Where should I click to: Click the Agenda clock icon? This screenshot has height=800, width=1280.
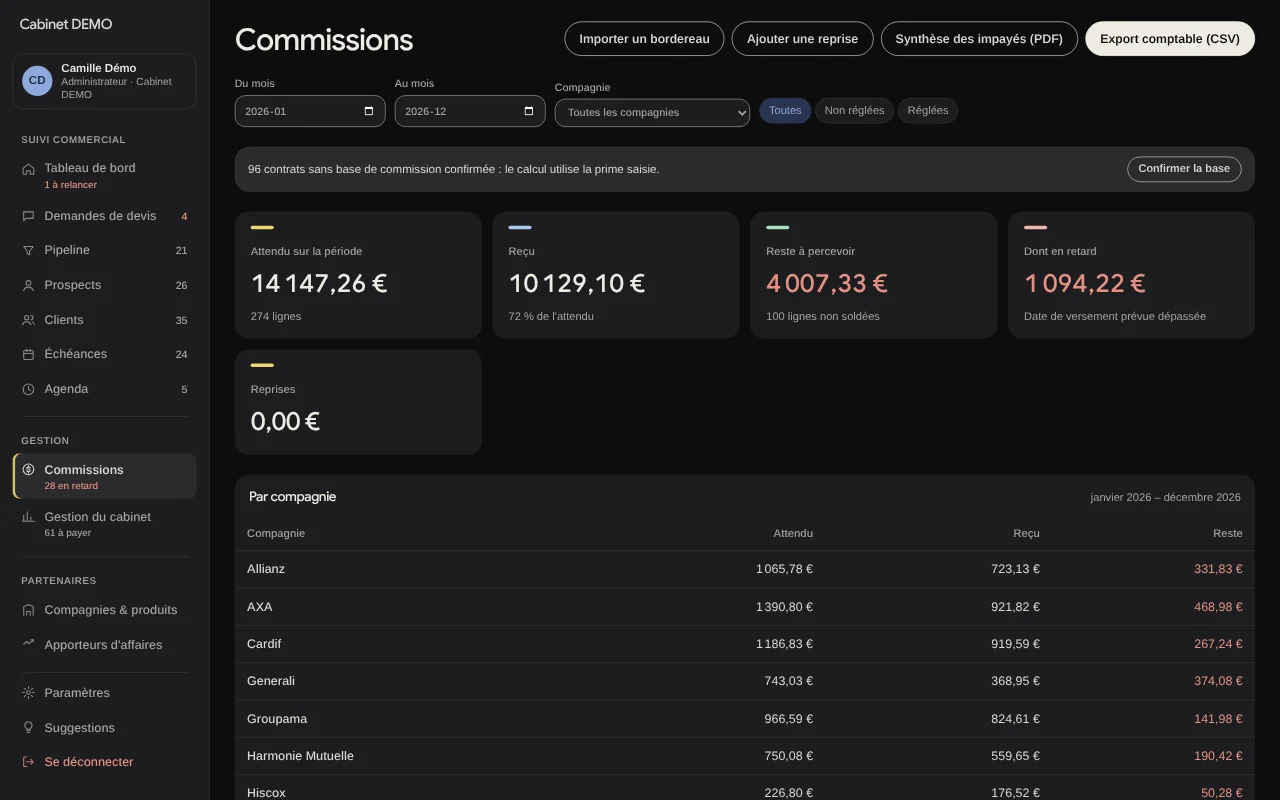pyautogui.click(x=28, y=389)
